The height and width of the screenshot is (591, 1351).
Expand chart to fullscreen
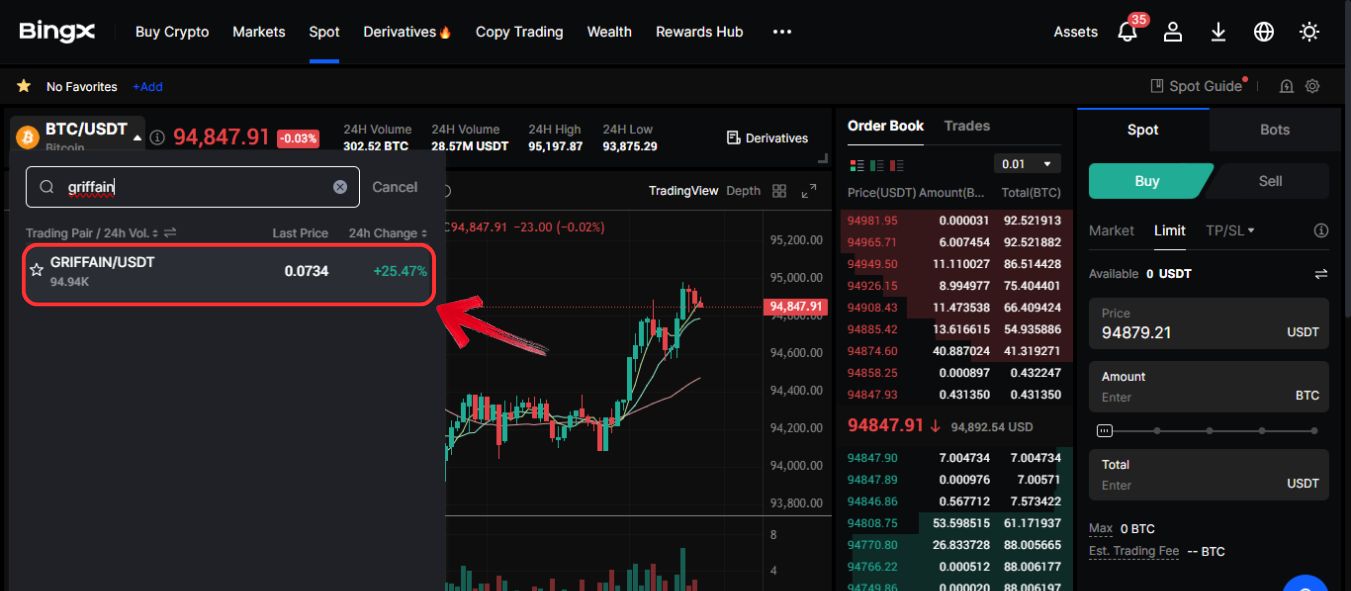pos(810,191)
